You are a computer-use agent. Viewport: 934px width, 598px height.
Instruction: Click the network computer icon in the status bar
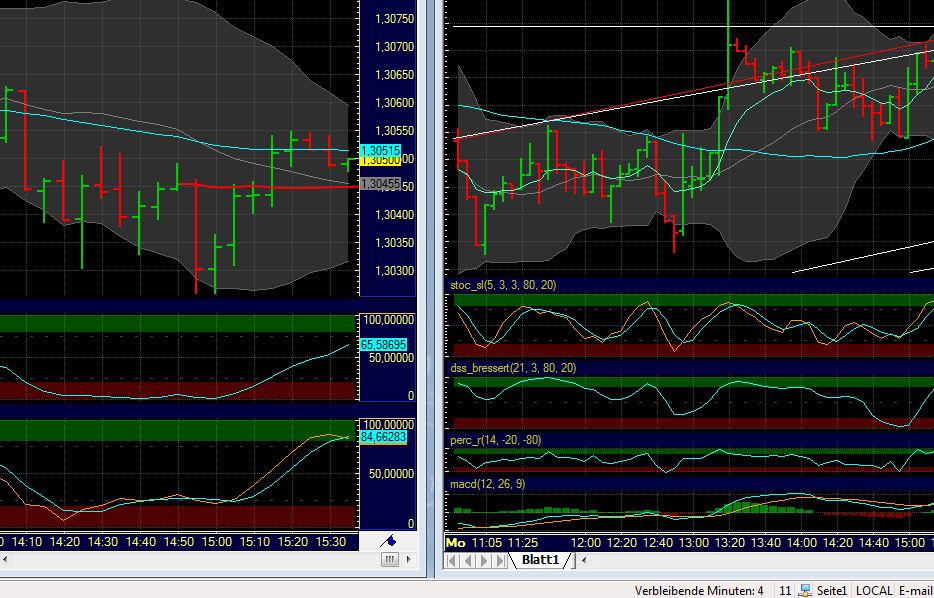805,590
